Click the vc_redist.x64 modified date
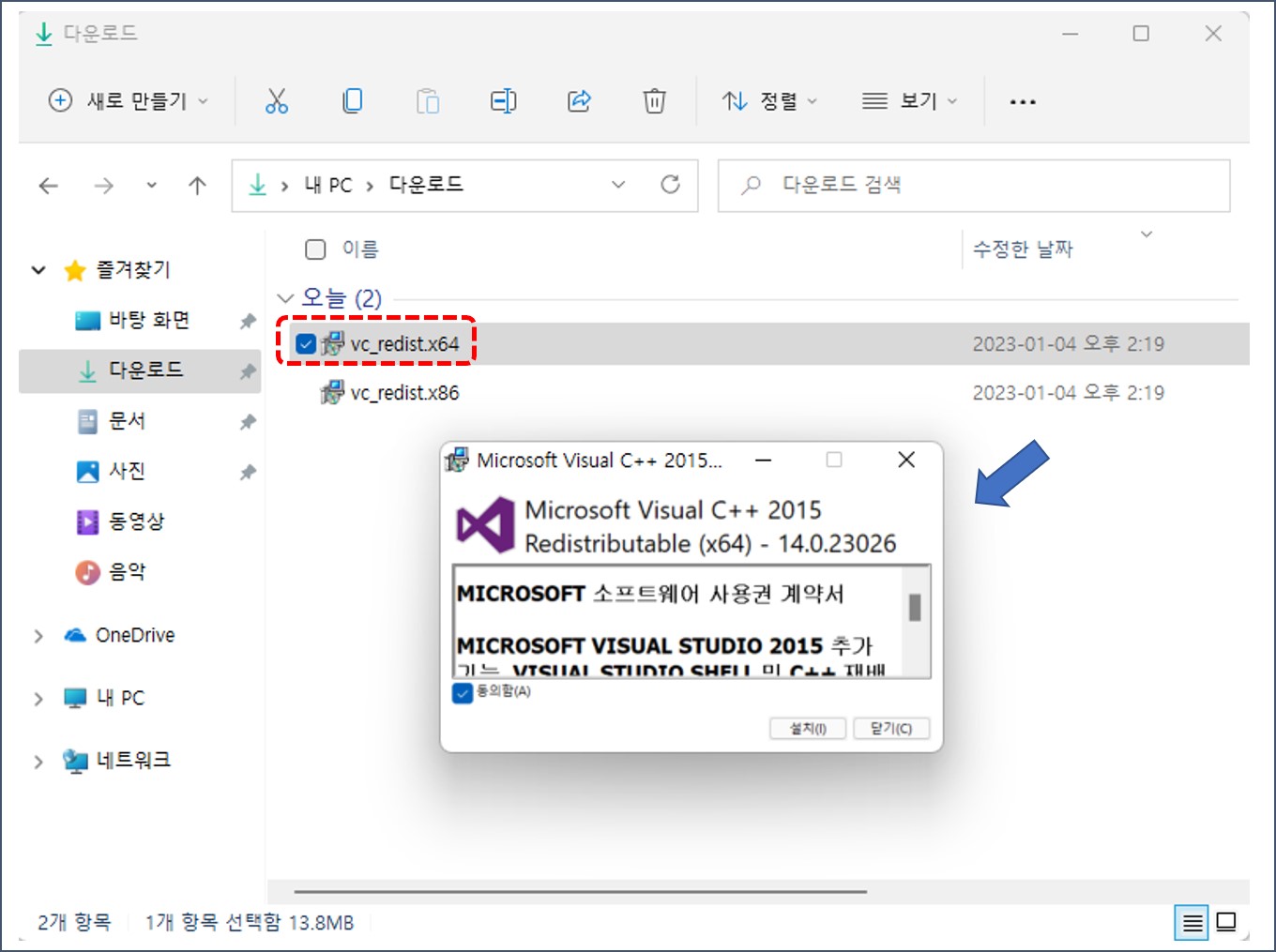 click(1068, 344)
